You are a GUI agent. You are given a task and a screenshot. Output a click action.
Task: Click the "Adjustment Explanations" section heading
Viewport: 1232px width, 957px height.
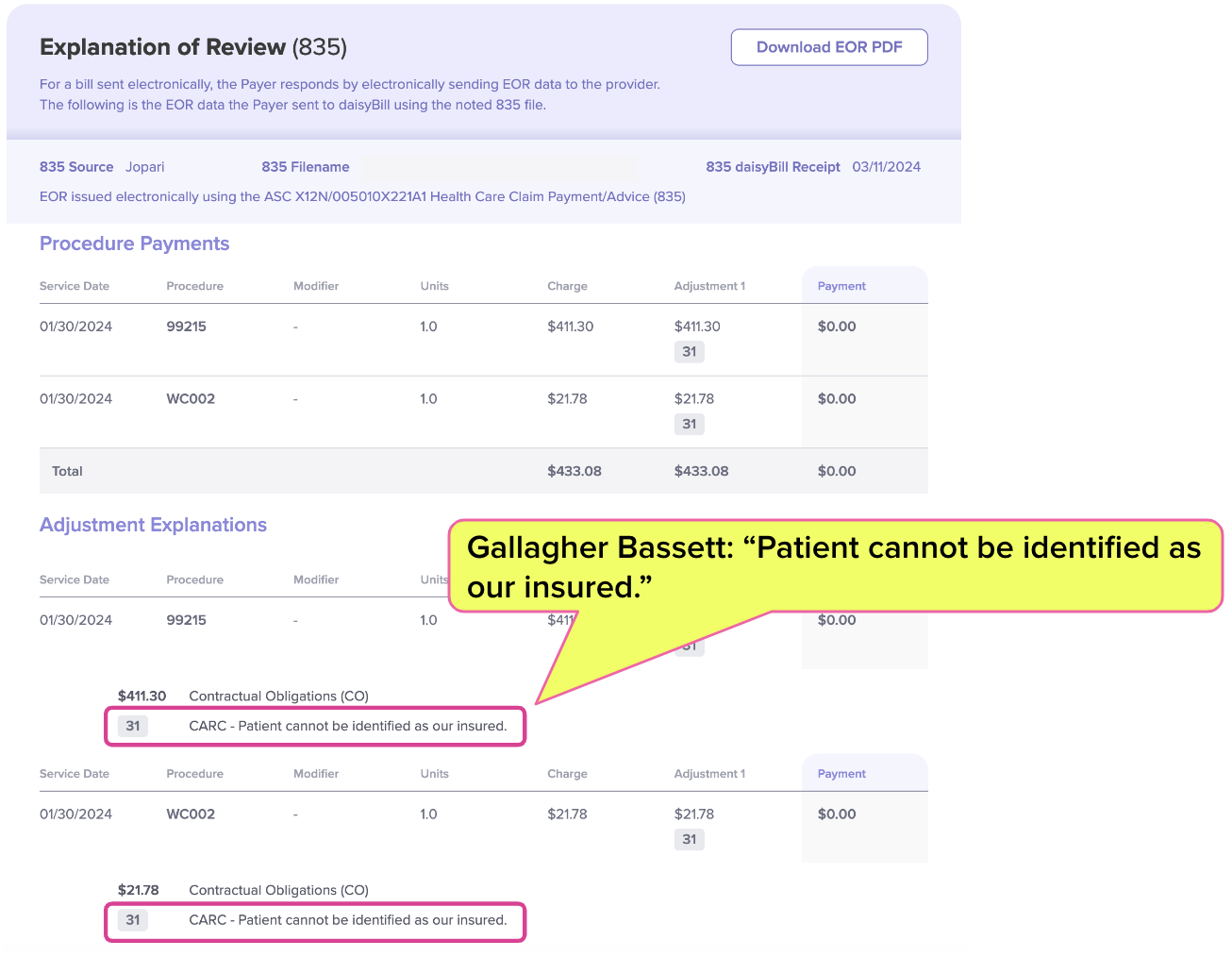coord(154,525)
